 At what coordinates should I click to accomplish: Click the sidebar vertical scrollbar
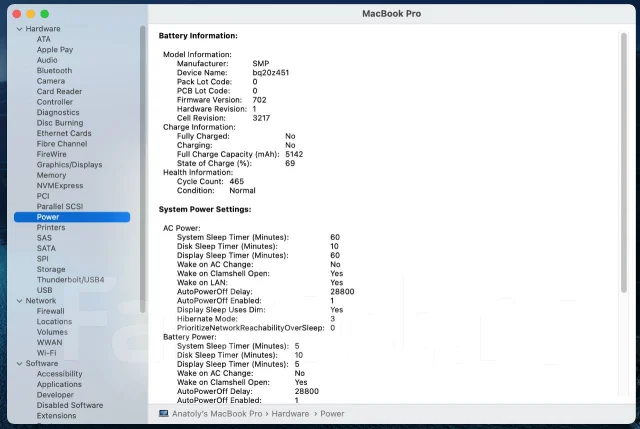[142, 169]
